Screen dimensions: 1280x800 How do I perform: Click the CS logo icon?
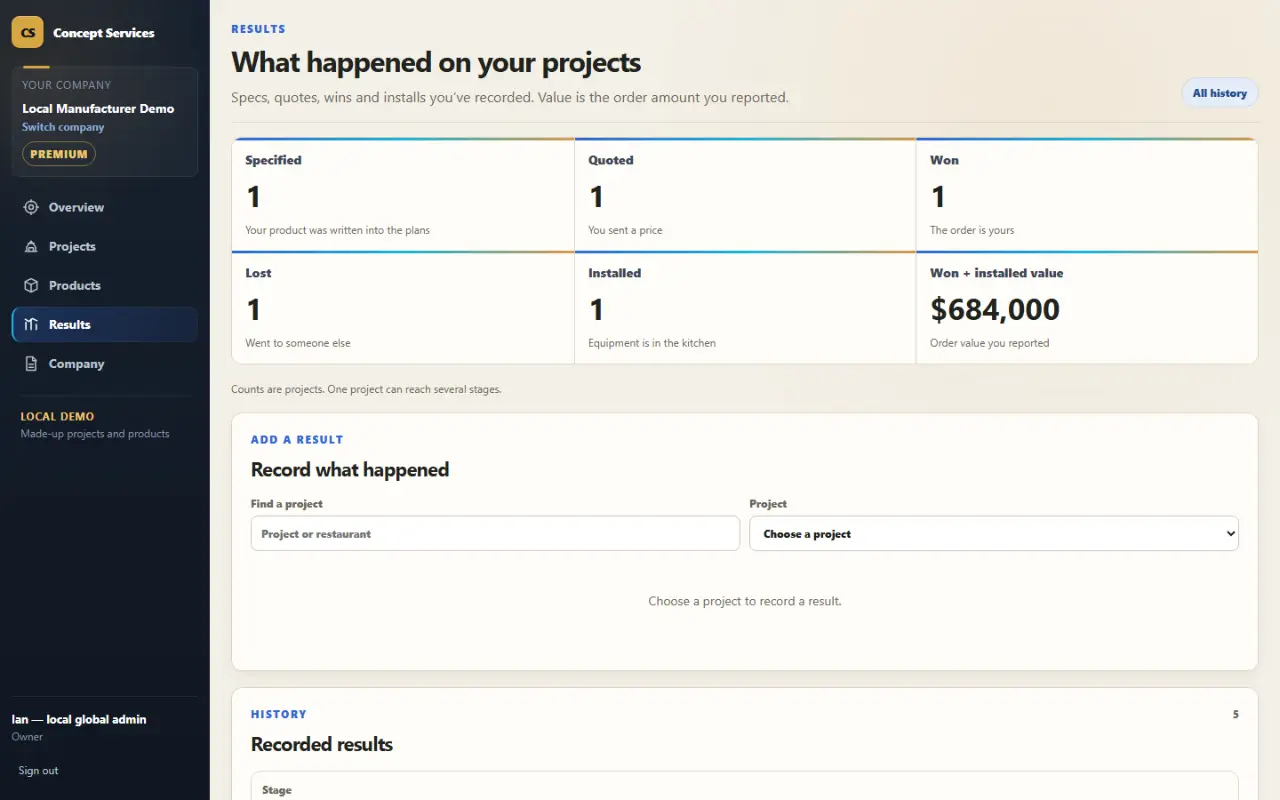27,32
